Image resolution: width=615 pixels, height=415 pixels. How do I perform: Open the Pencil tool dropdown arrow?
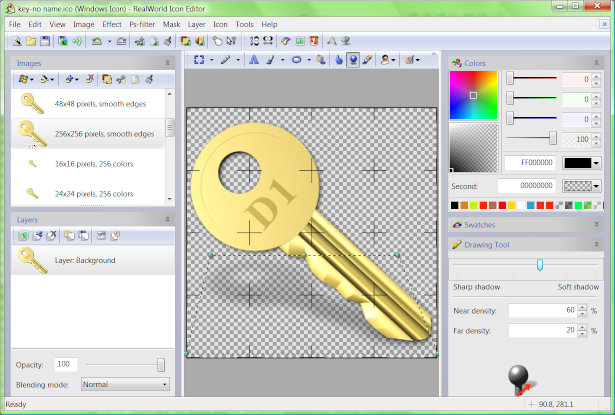point(238,60)
